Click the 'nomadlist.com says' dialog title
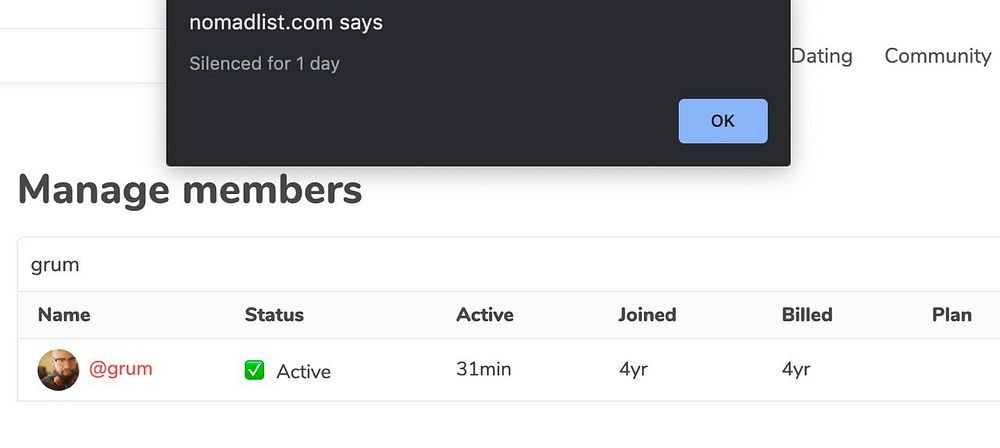 tap(286, 22)
